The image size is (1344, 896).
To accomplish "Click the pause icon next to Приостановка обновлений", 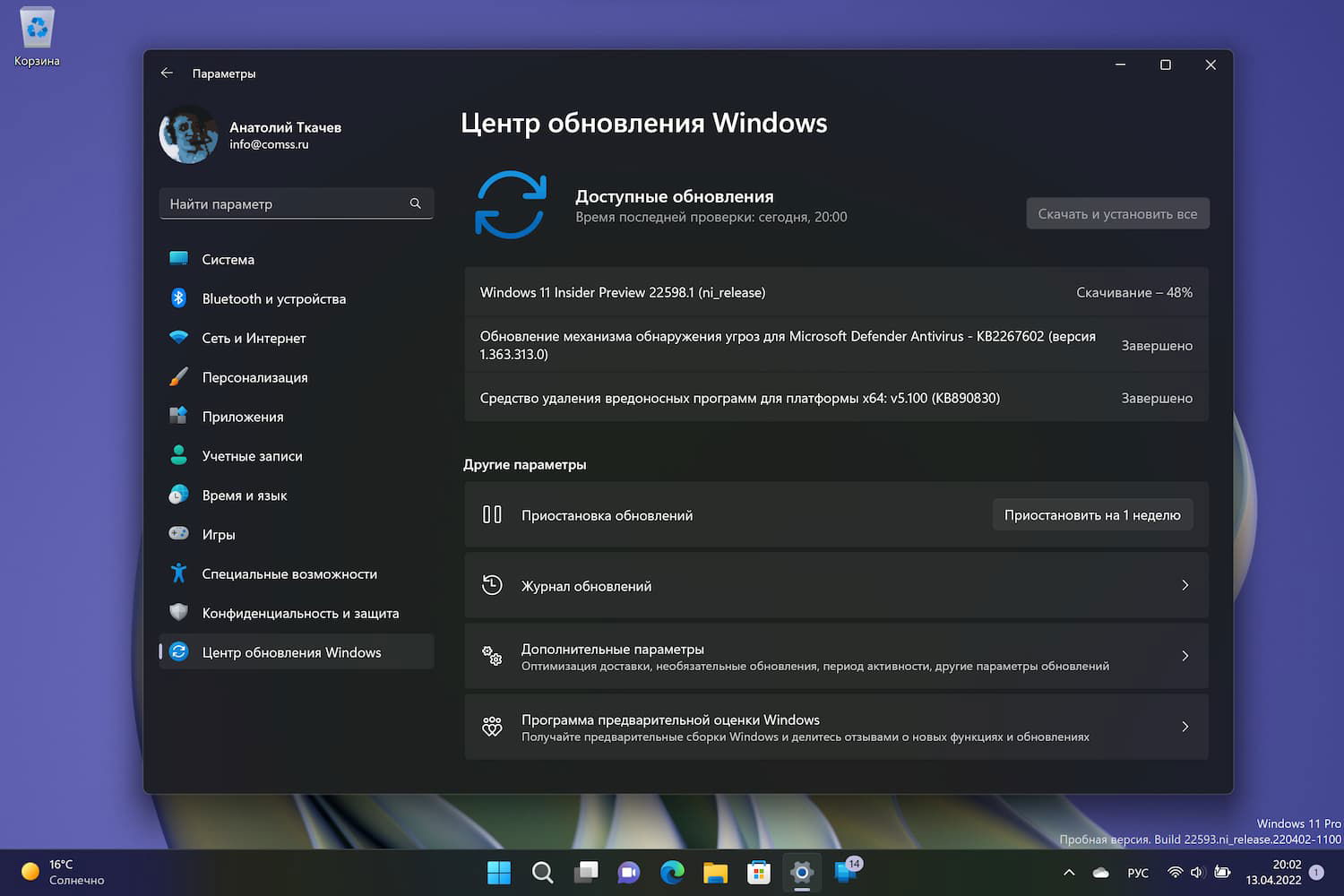I will pyautogui.click(x=493, y=514).
